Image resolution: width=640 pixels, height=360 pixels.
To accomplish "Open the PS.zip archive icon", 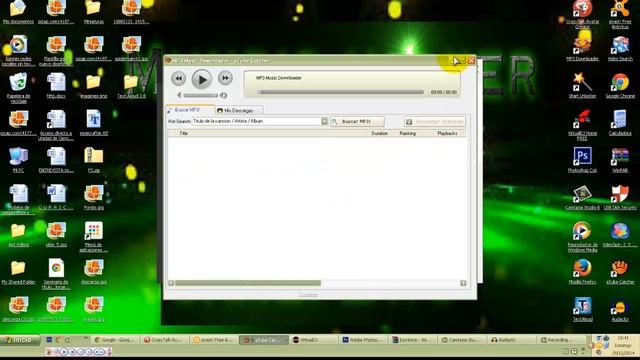I will coord(93,160).
